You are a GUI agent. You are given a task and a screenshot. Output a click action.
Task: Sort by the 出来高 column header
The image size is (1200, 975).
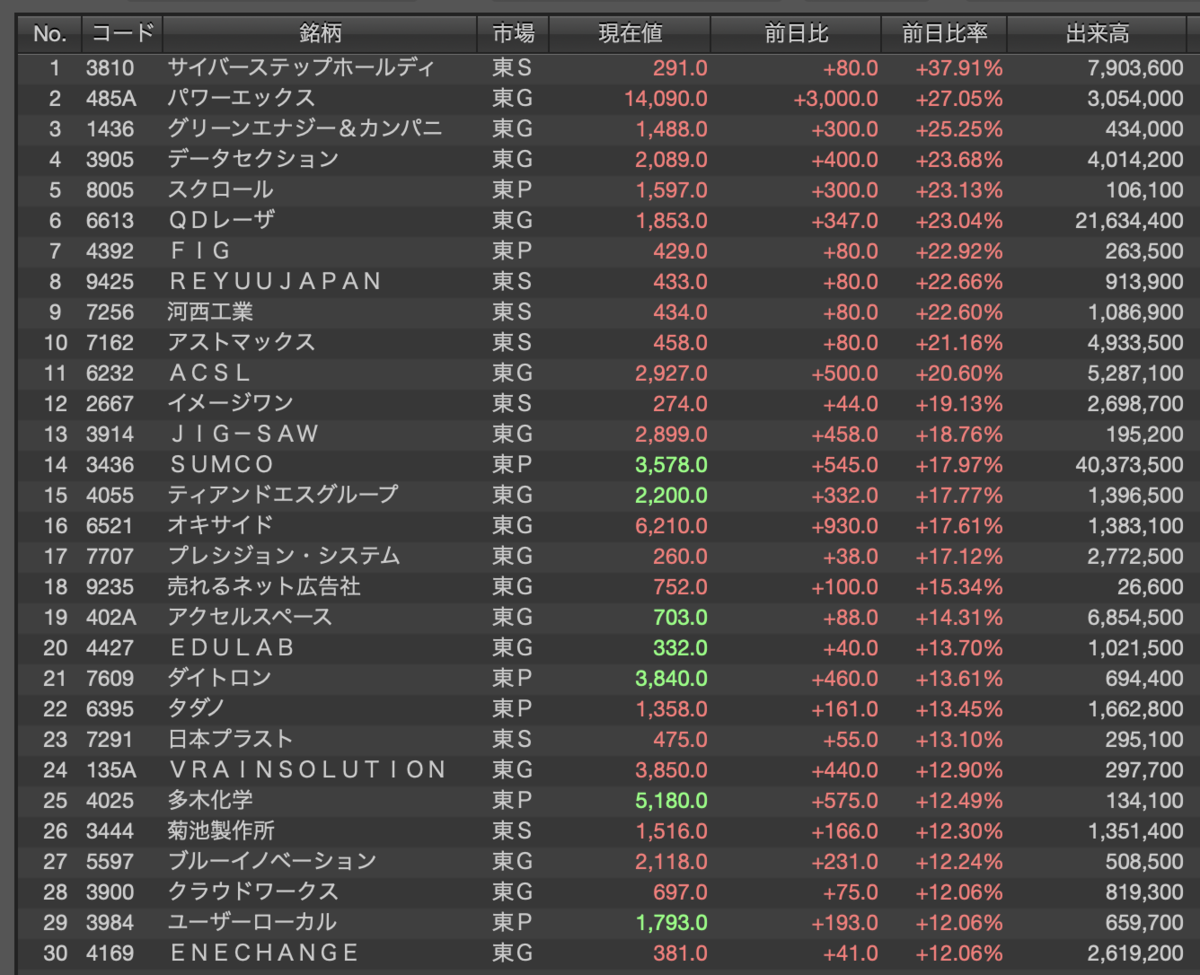1097,34
